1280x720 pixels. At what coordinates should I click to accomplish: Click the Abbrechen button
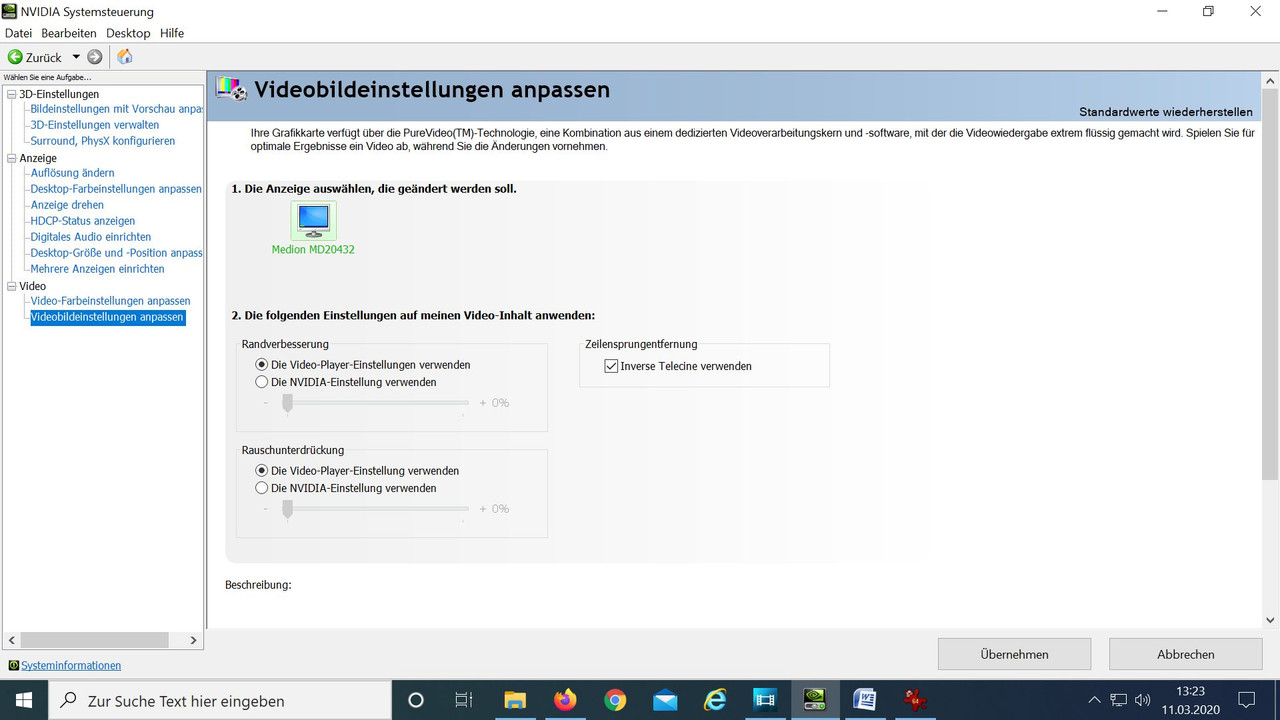tap(1186, 654)
